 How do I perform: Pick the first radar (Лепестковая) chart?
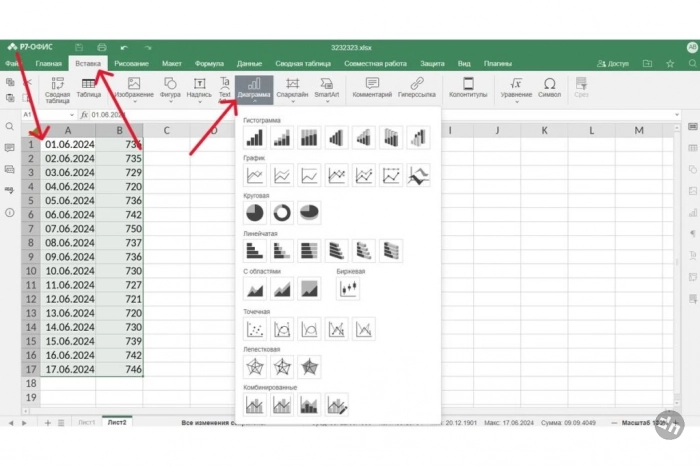(255, 367)
